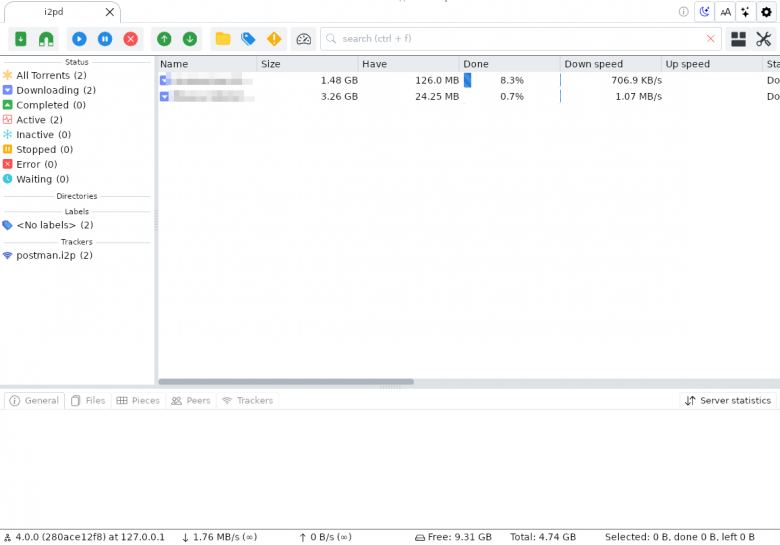Open the Files tab
This screenshot has width=780, height=545.
point(88,400)
